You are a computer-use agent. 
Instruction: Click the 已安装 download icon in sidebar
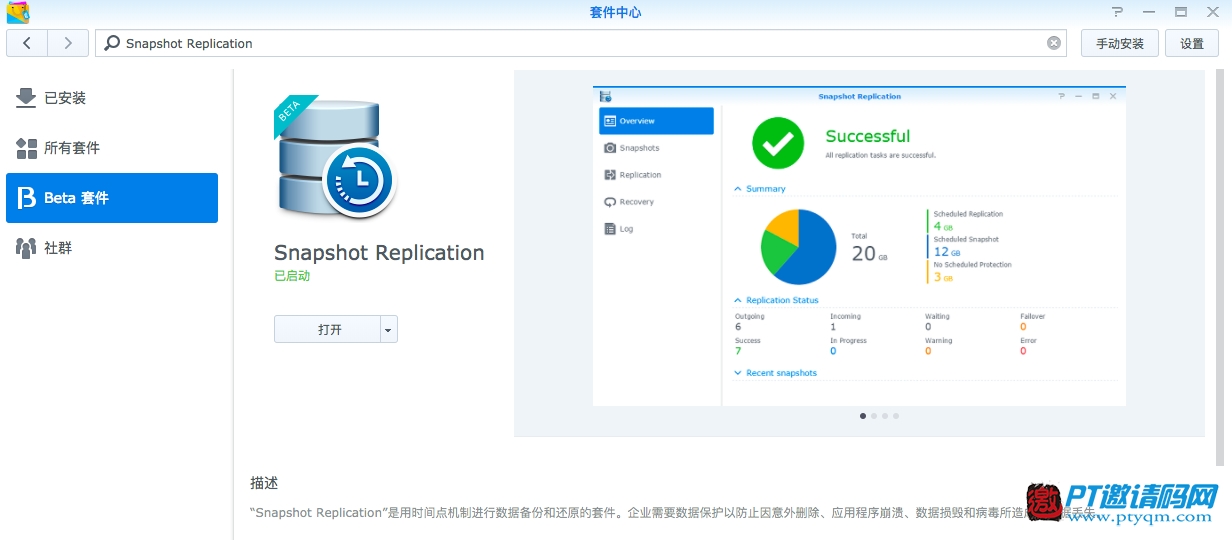[26, 98]
